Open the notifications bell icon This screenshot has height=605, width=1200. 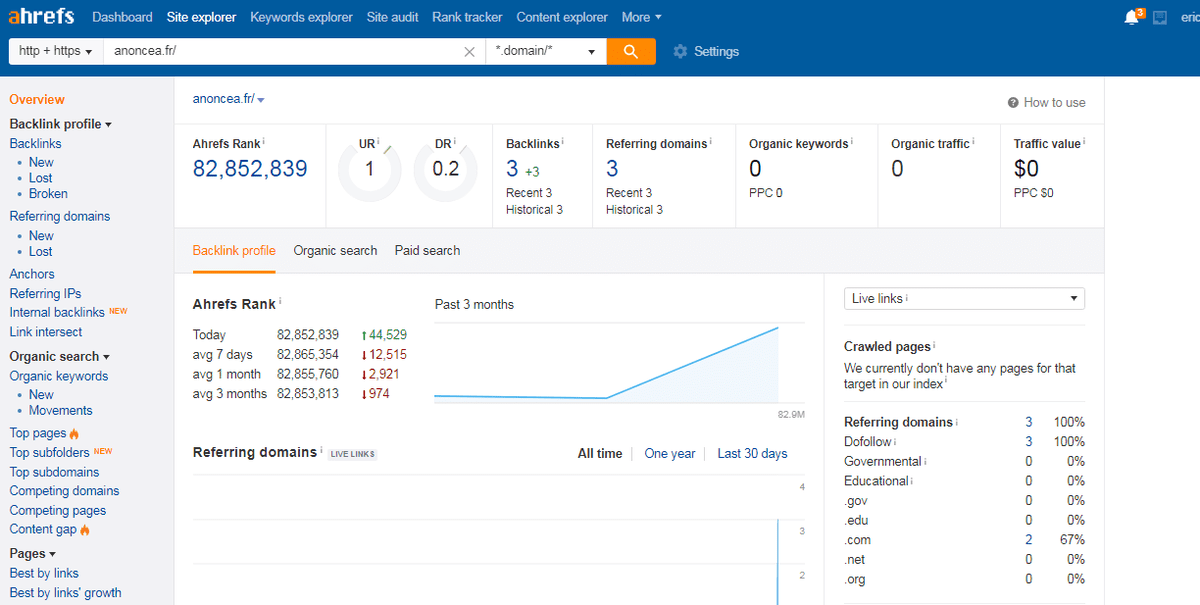point(1131,17)
